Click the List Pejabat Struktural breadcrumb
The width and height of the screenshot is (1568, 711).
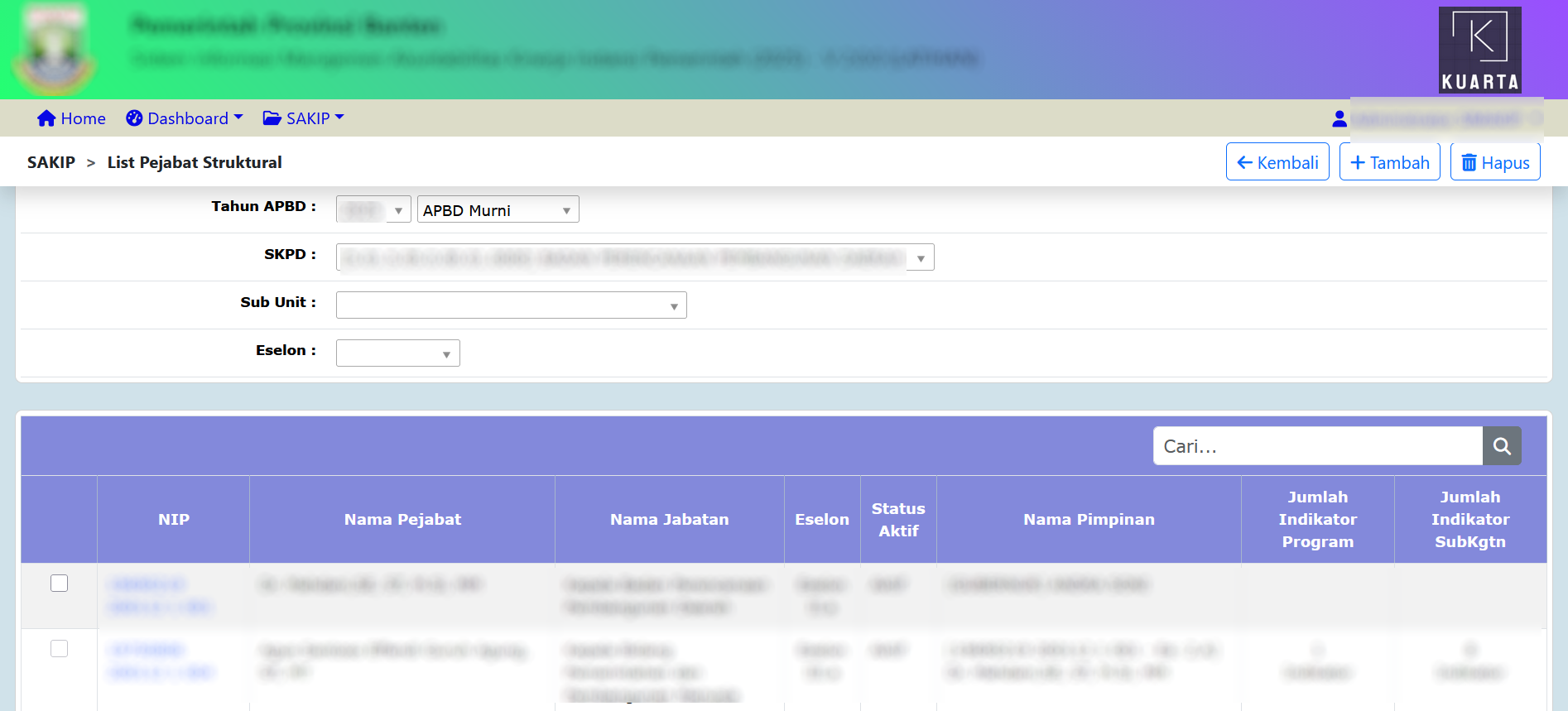pyautogui.click(x=195, y=162)
